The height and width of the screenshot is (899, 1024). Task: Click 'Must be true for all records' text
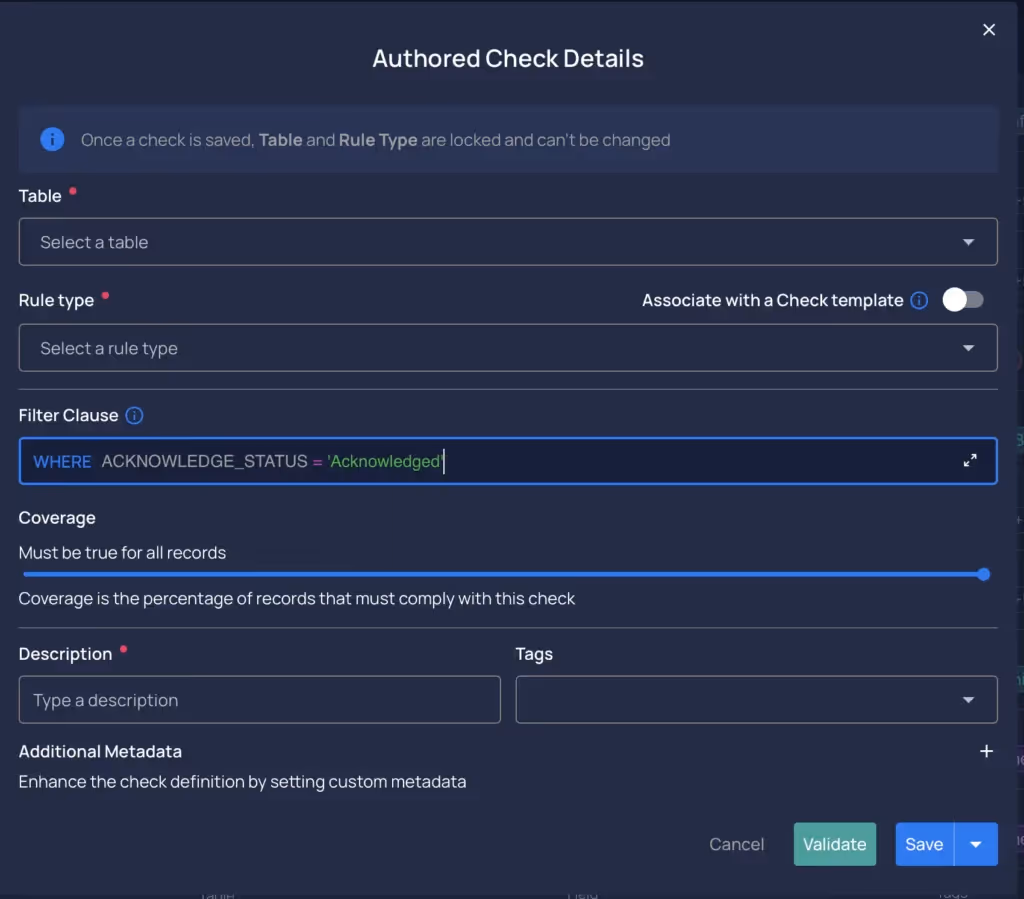click(x=122, y=552)
